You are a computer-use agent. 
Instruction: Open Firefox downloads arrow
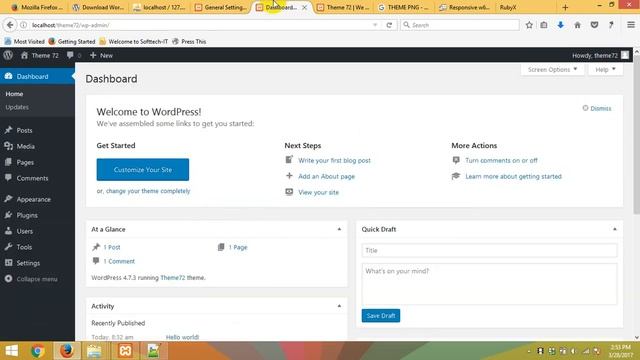560,25
